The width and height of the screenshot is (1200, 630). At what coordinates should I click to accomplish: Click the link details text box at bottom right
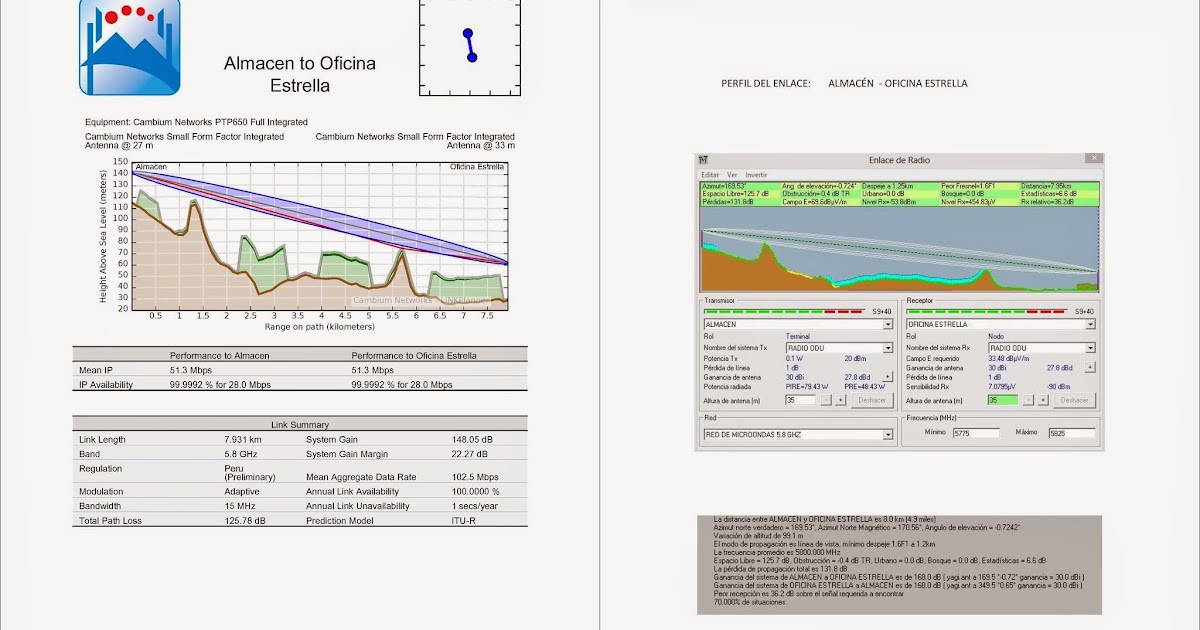[x=900, y=565]
